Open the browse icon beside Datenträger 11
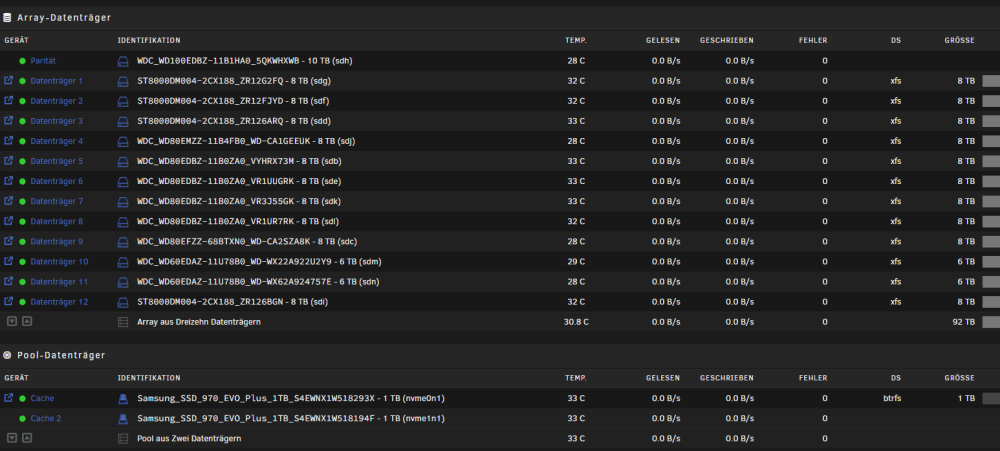Image resolution: width=1000 pixels, height=451 pixels. tap(8, 281)
